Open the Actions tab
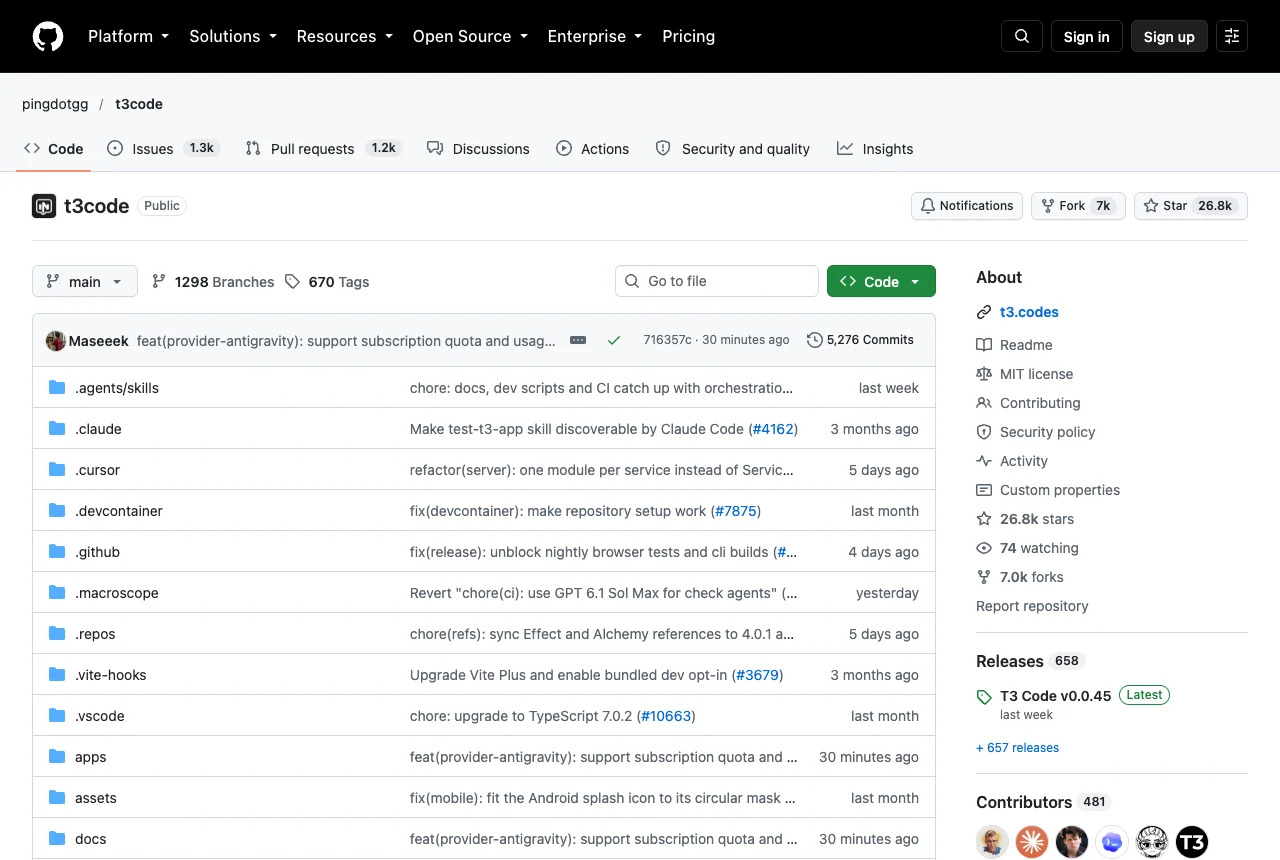 pos(593,148)
